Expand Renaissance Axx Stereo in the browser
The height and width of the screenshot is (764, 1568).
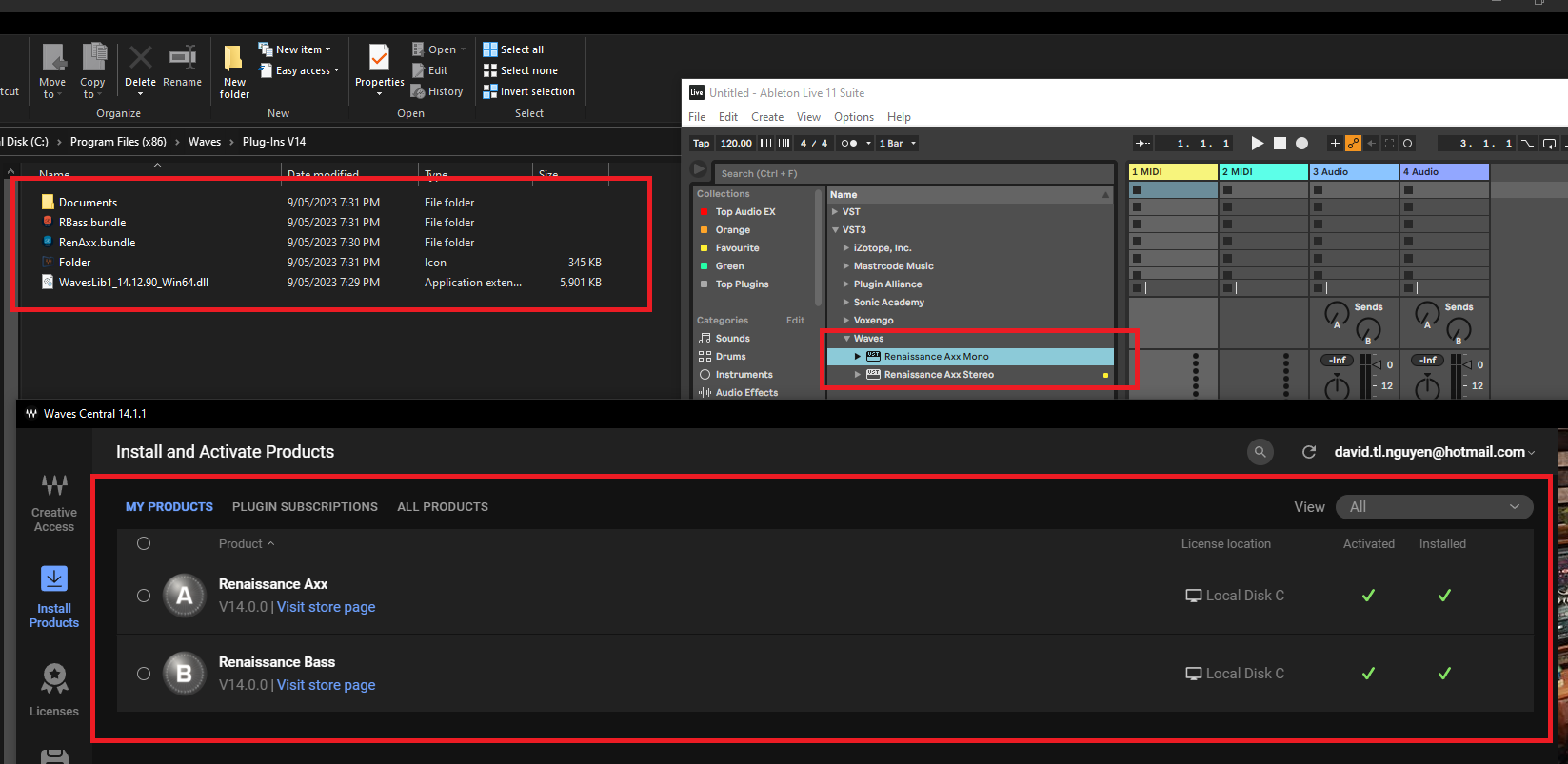pyautogui.click(x=858, y=375)
